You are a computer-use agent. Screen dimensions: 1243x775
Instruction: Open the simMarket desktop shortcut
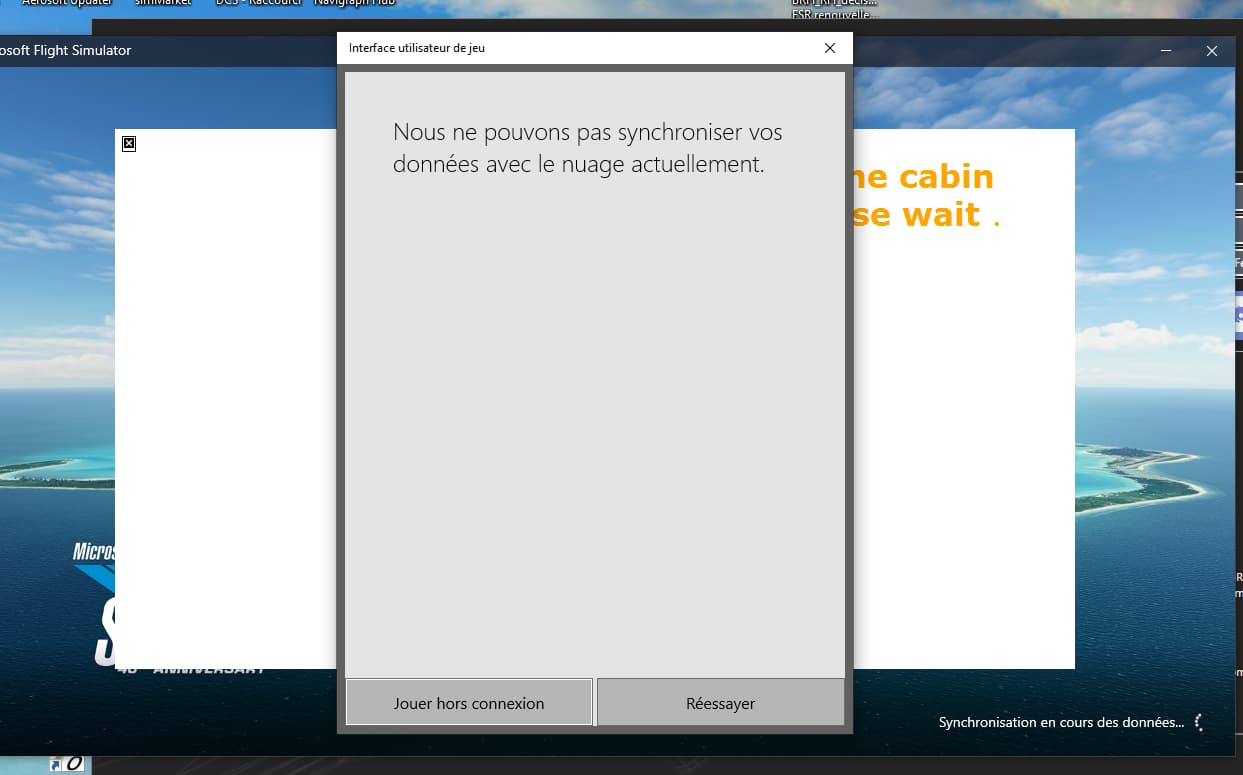163,3
